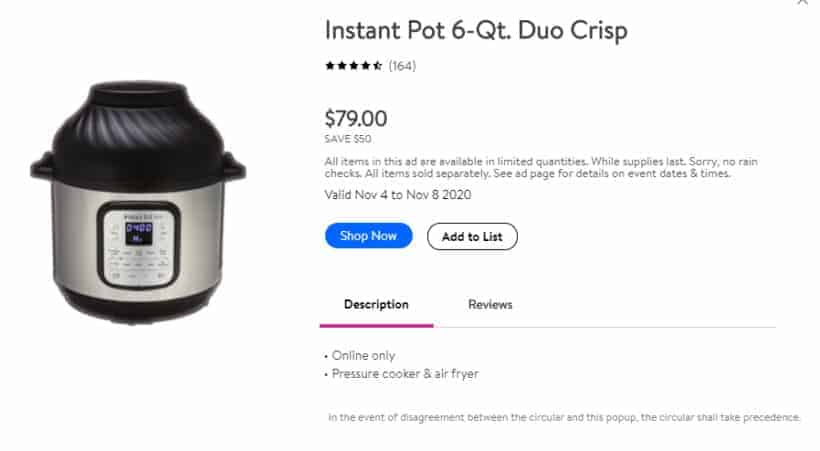Click the blue Shop Now button

pos(368,236)
